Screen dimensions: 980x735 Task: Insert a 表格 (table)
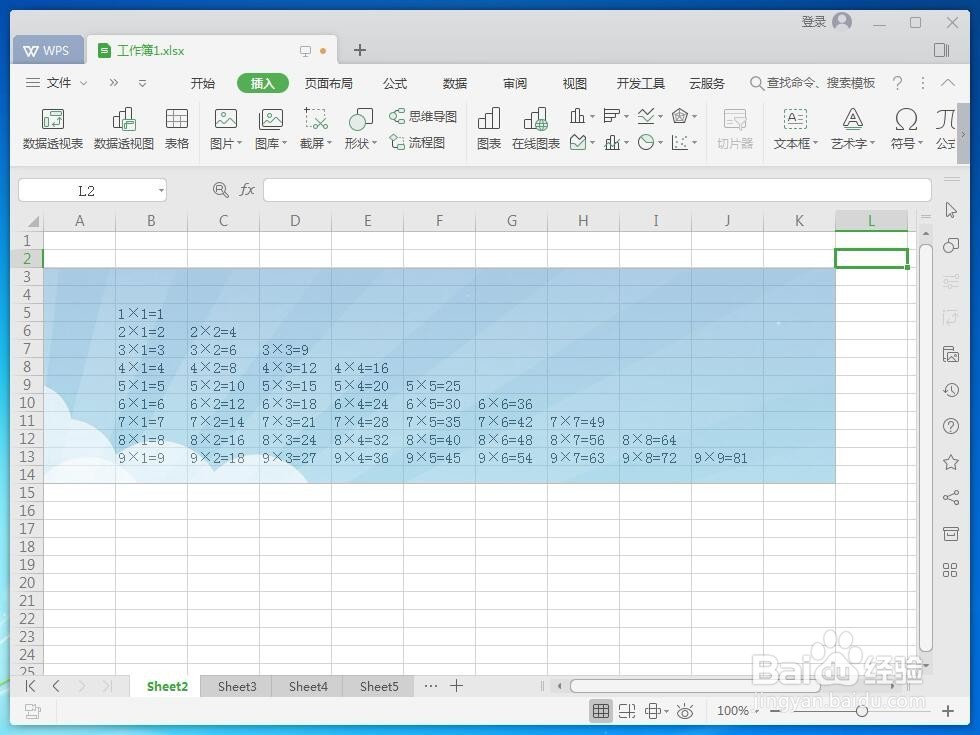[177, 128]
